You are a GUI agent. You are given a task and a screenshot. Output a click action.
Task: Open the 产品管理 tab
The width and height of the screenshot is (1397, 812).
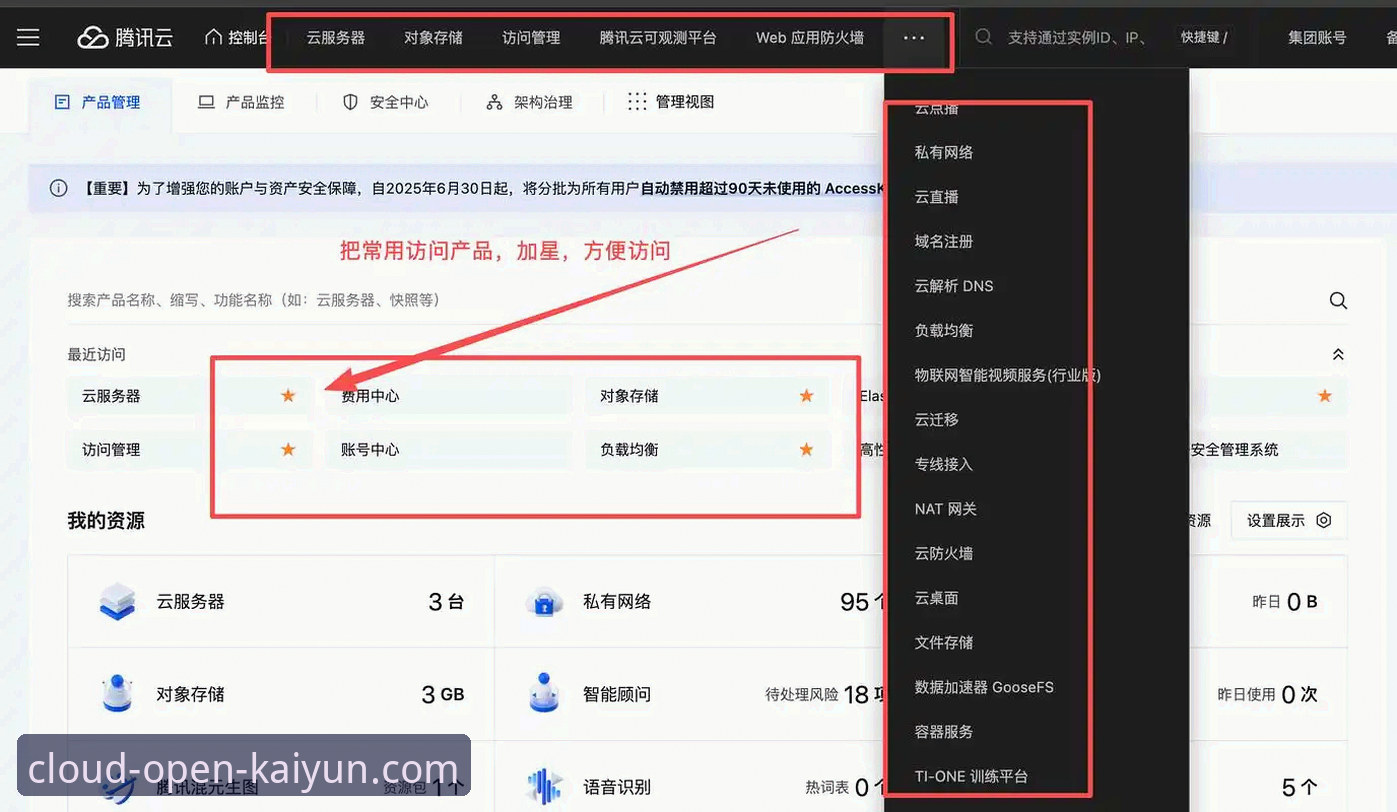click(x=97, y=102)
